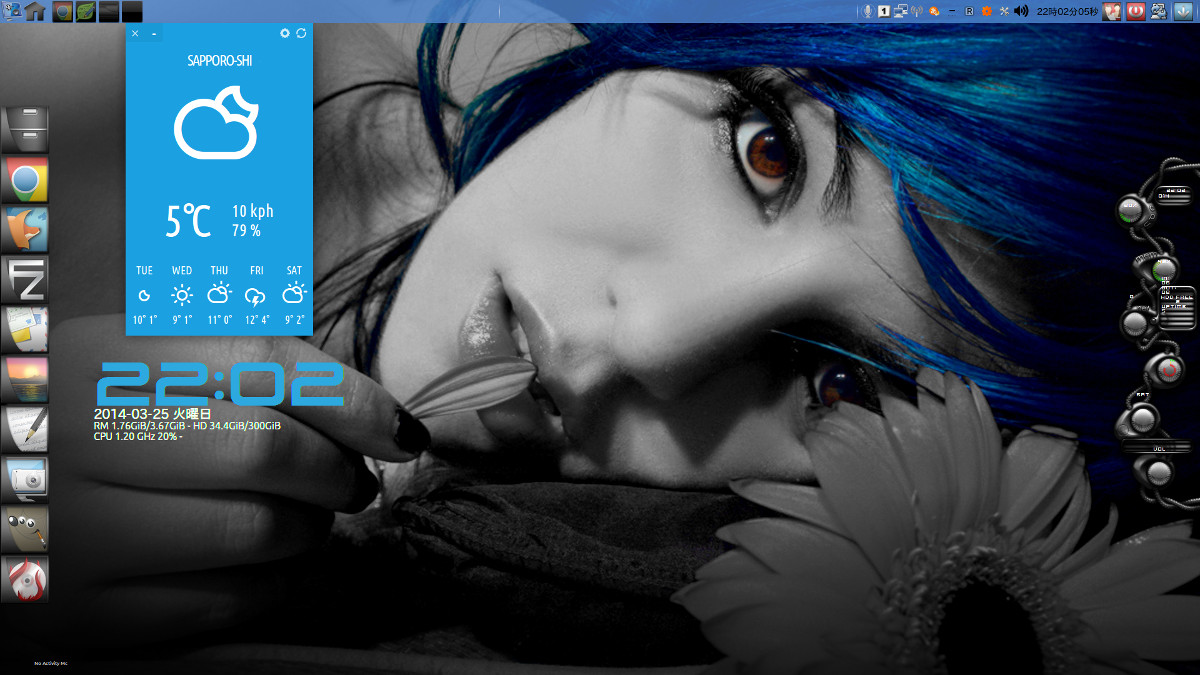Click the crossed tools tray icon
Screen dimensions: 1200x675
click(x=1003, y=11)
